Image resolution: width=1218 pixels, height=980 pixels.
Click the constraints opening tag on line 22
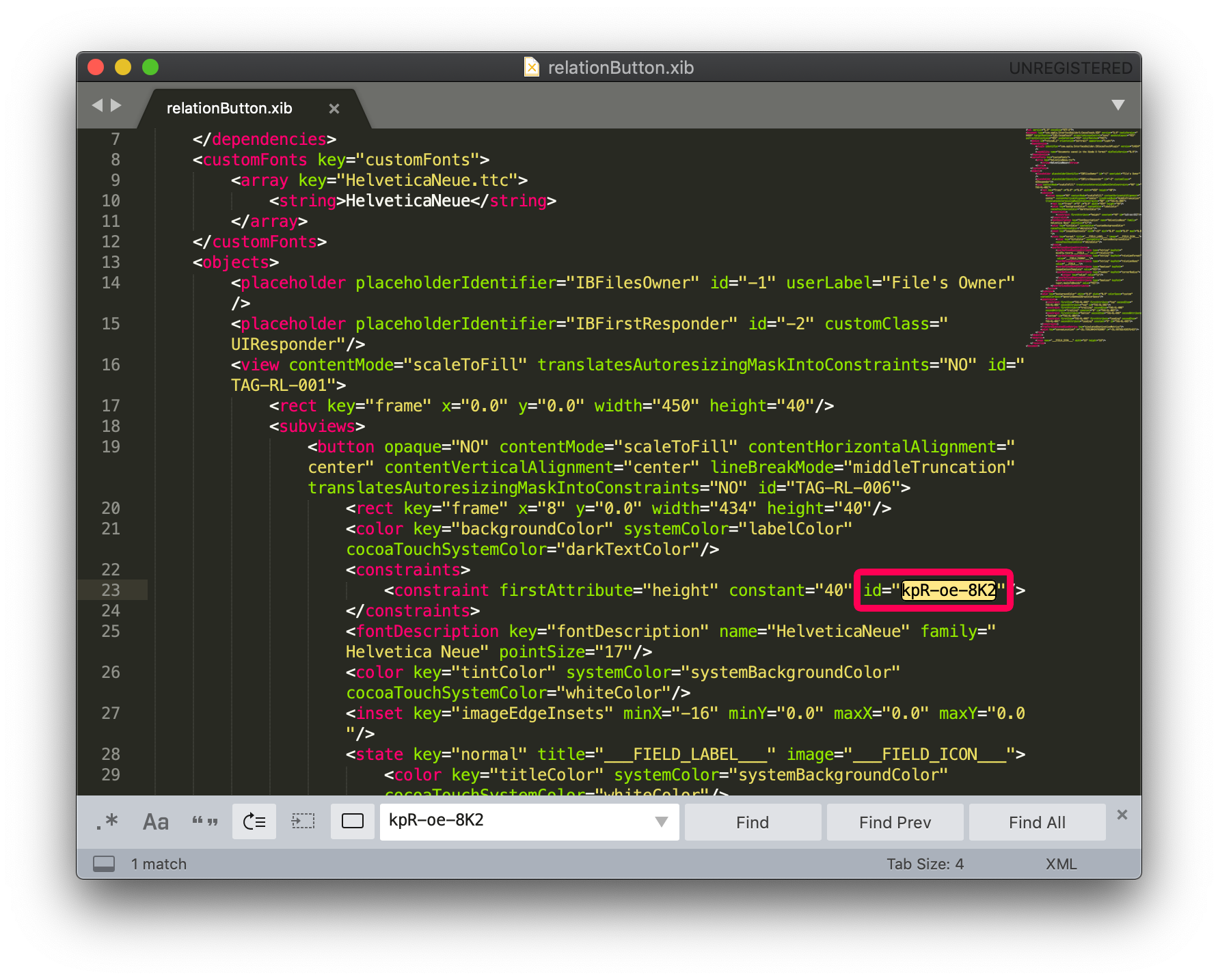coord(408,569)
